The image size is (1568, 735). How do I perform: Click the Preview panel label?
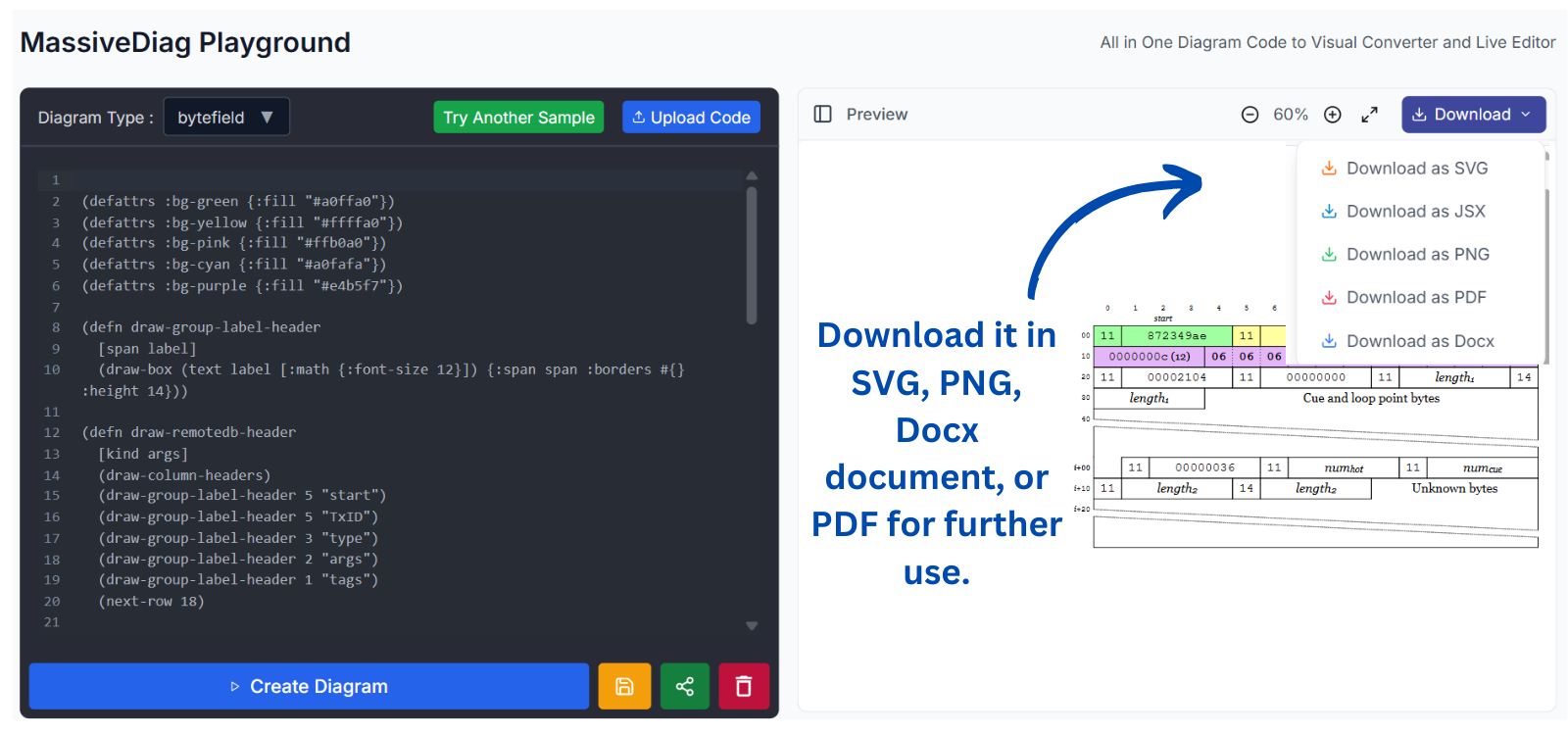(x=877, y=115)
